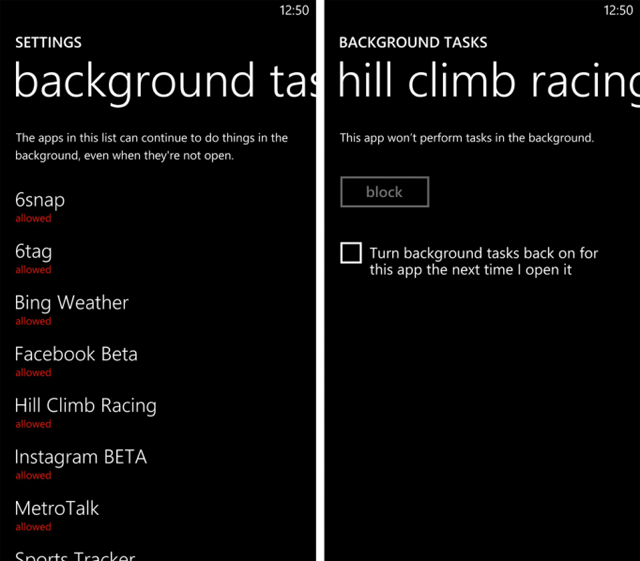
Task: Click the red 'allowed' status under 6snap
Action: (x=33, y=218)
